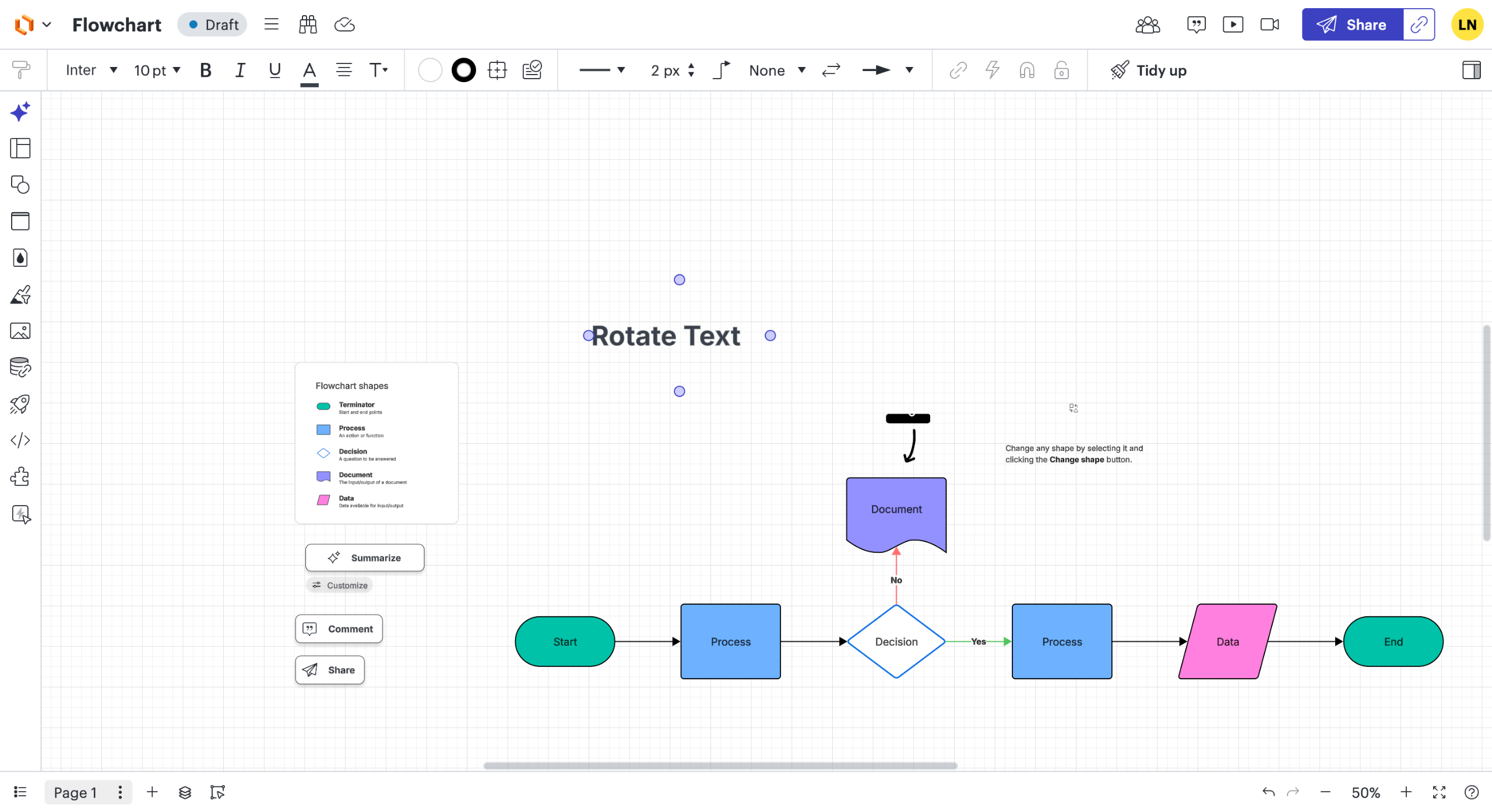This screenshot has height=812, width=1492.
Task: Click the blue Share button at top
Action: point(1352,24)
